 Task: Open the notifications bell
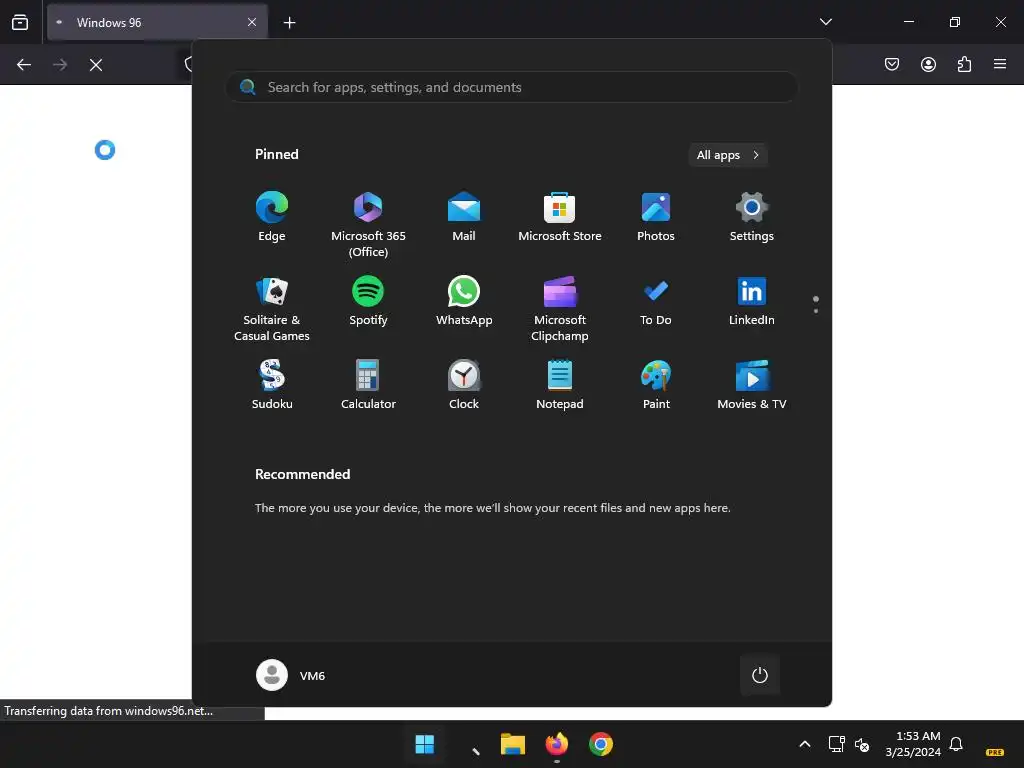pos(956,744)
